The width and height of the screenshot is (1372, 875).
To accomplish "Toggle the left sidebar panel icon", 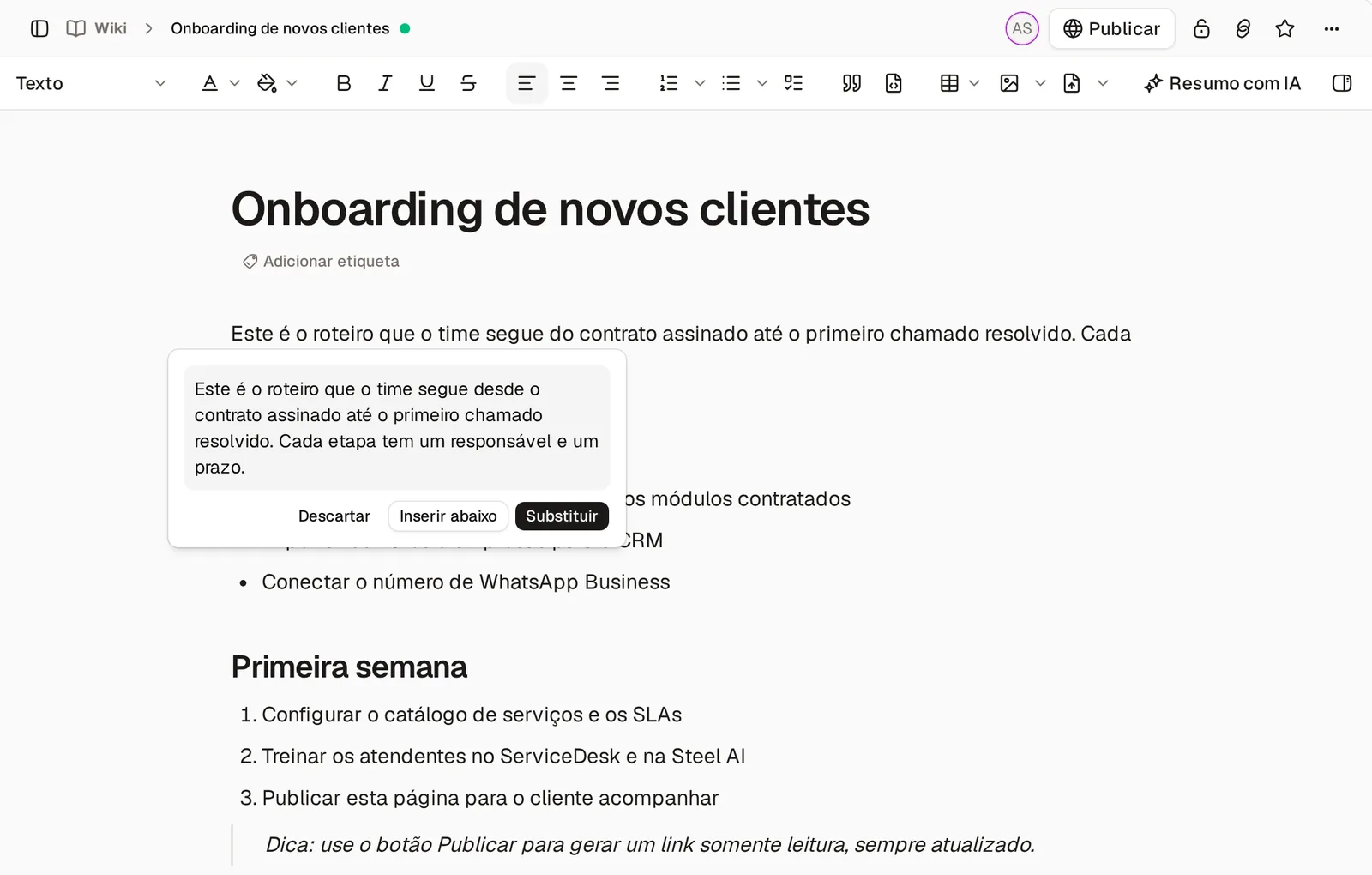I will (39, 28).
